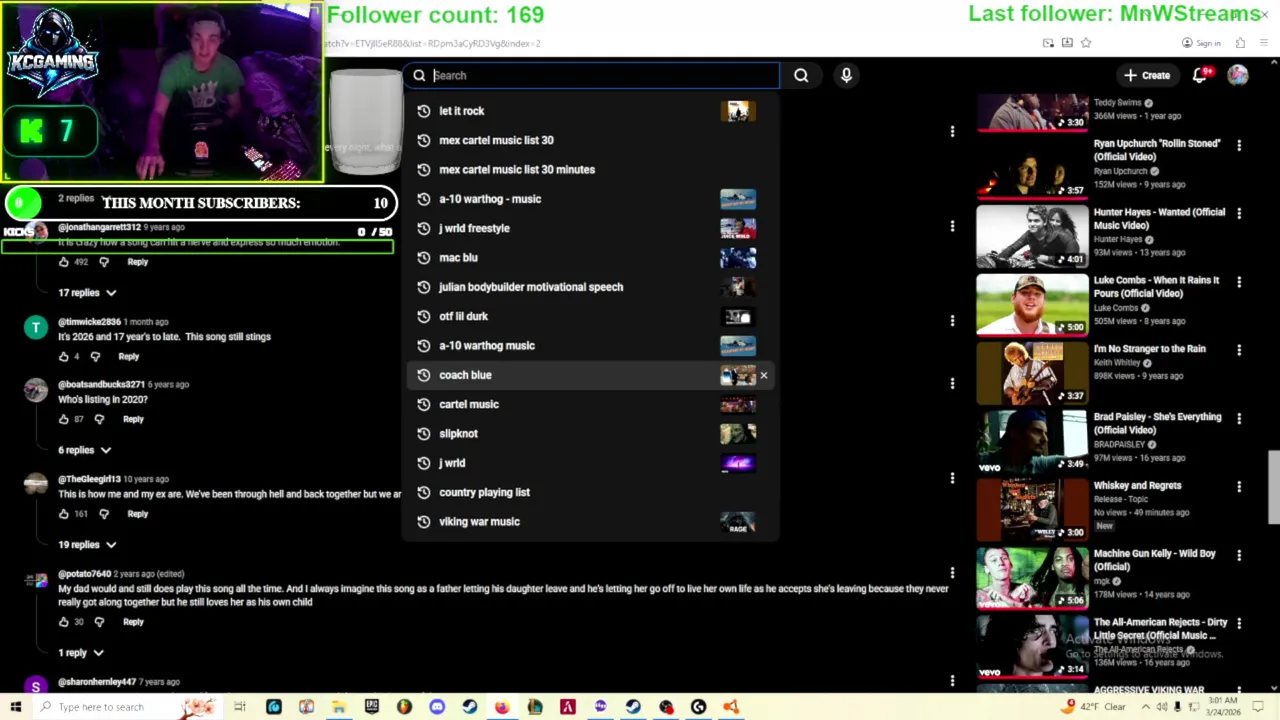Viewport: 1280px width, 720px height.
Task: Open options for Whiskey and Regrets video
Action: pos(1239,487)
